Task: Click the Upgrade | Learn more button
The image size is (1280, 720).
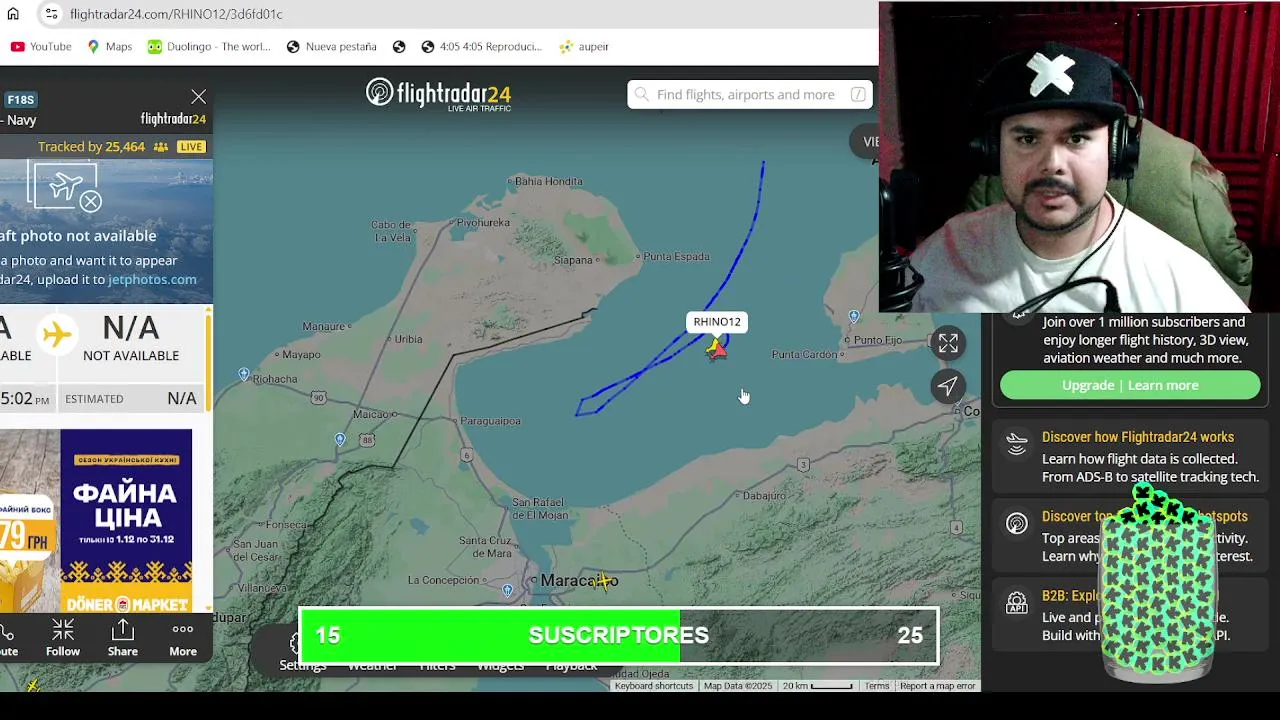Action: 1130,385
